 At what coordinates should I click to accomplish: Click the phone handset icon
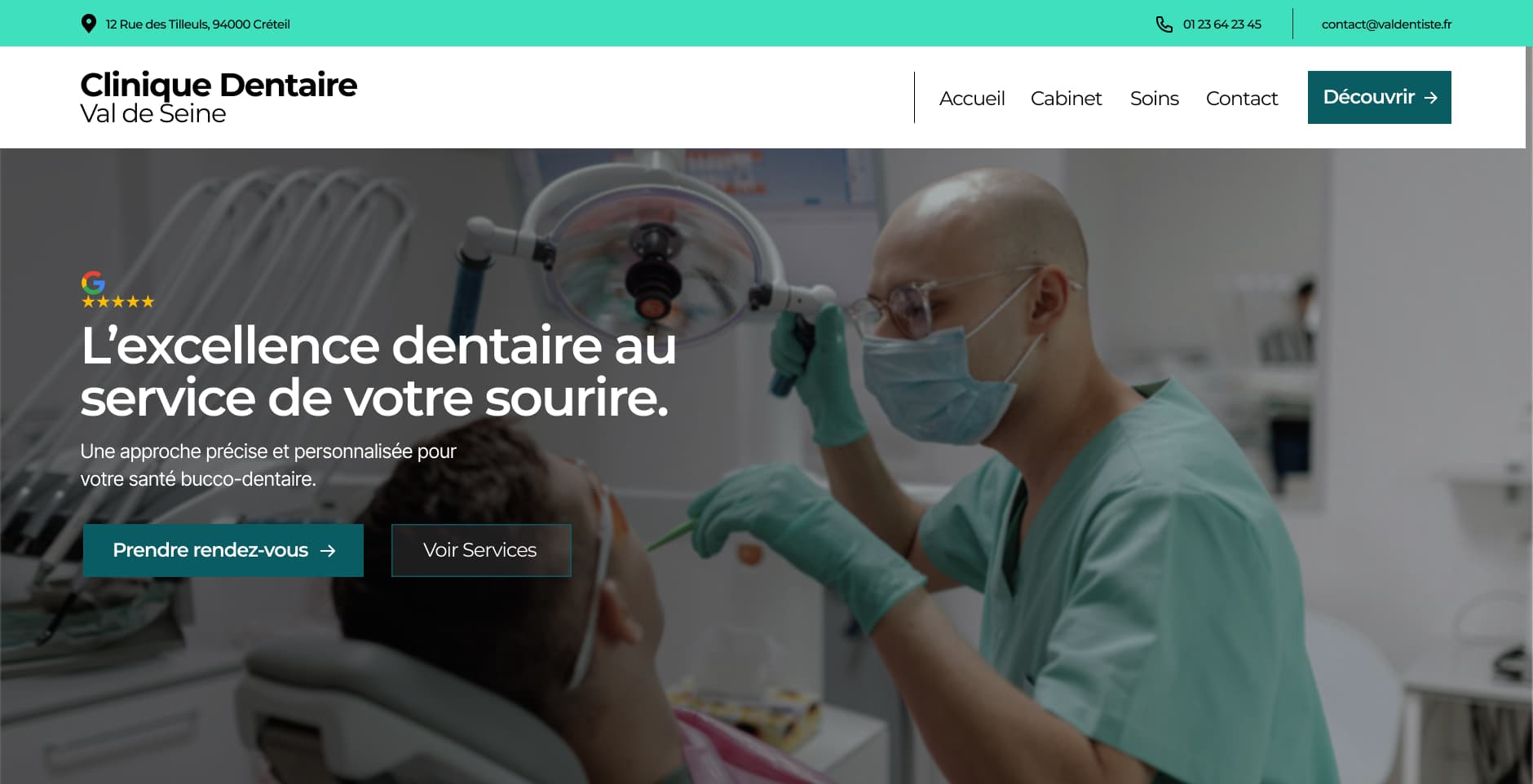coord(1164,24)
